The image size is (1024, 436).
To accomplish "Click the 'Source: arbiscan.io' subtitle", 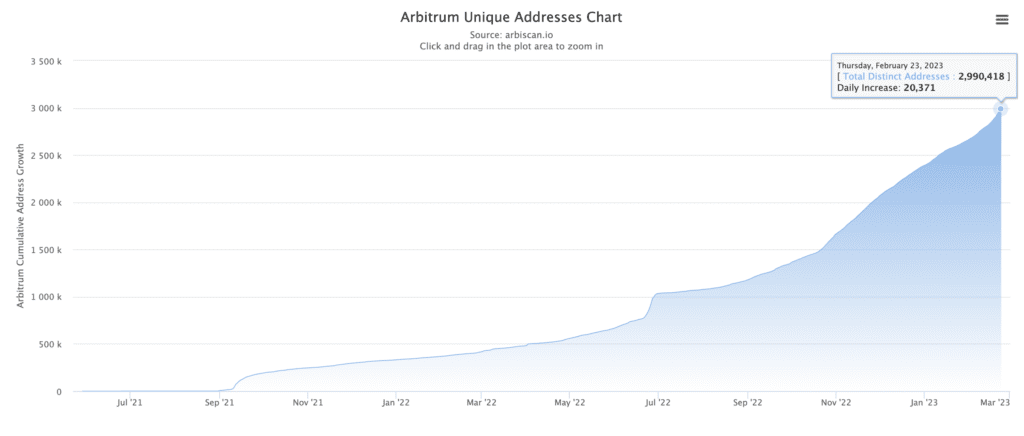I will (511, 35).
